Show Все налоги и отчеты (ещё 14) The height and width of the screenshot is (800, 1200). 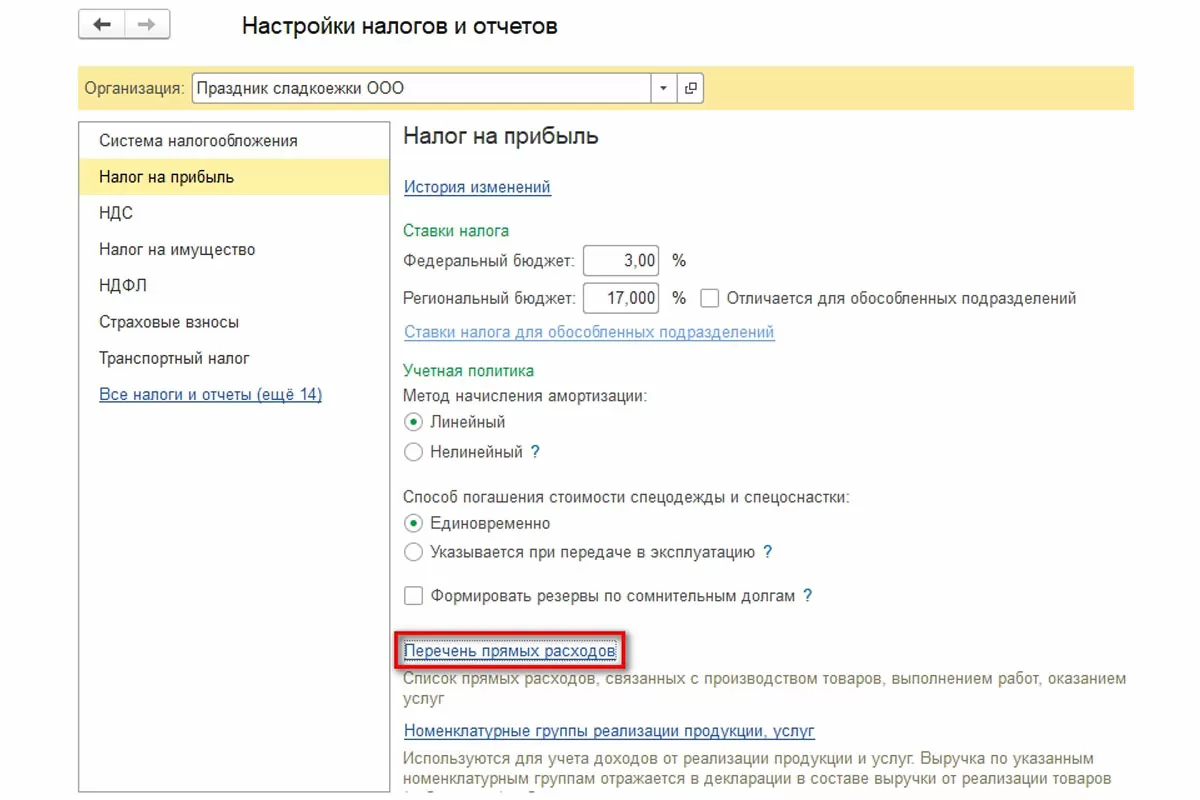coord(210,394)
